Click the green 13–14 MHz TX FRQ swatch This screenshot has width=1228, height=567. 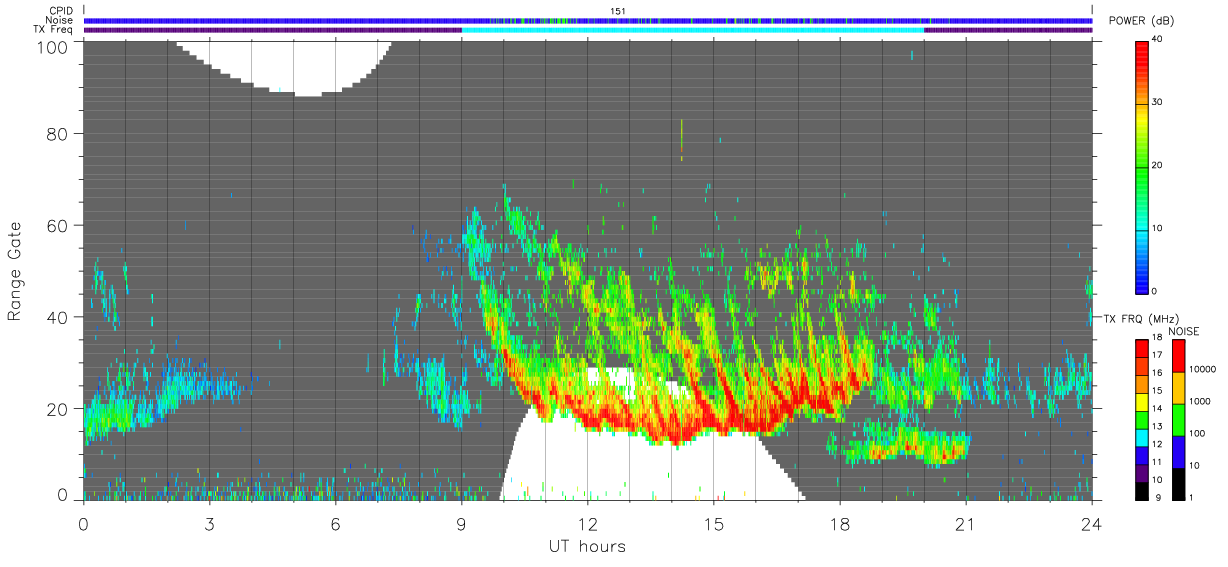point(1143,418)
